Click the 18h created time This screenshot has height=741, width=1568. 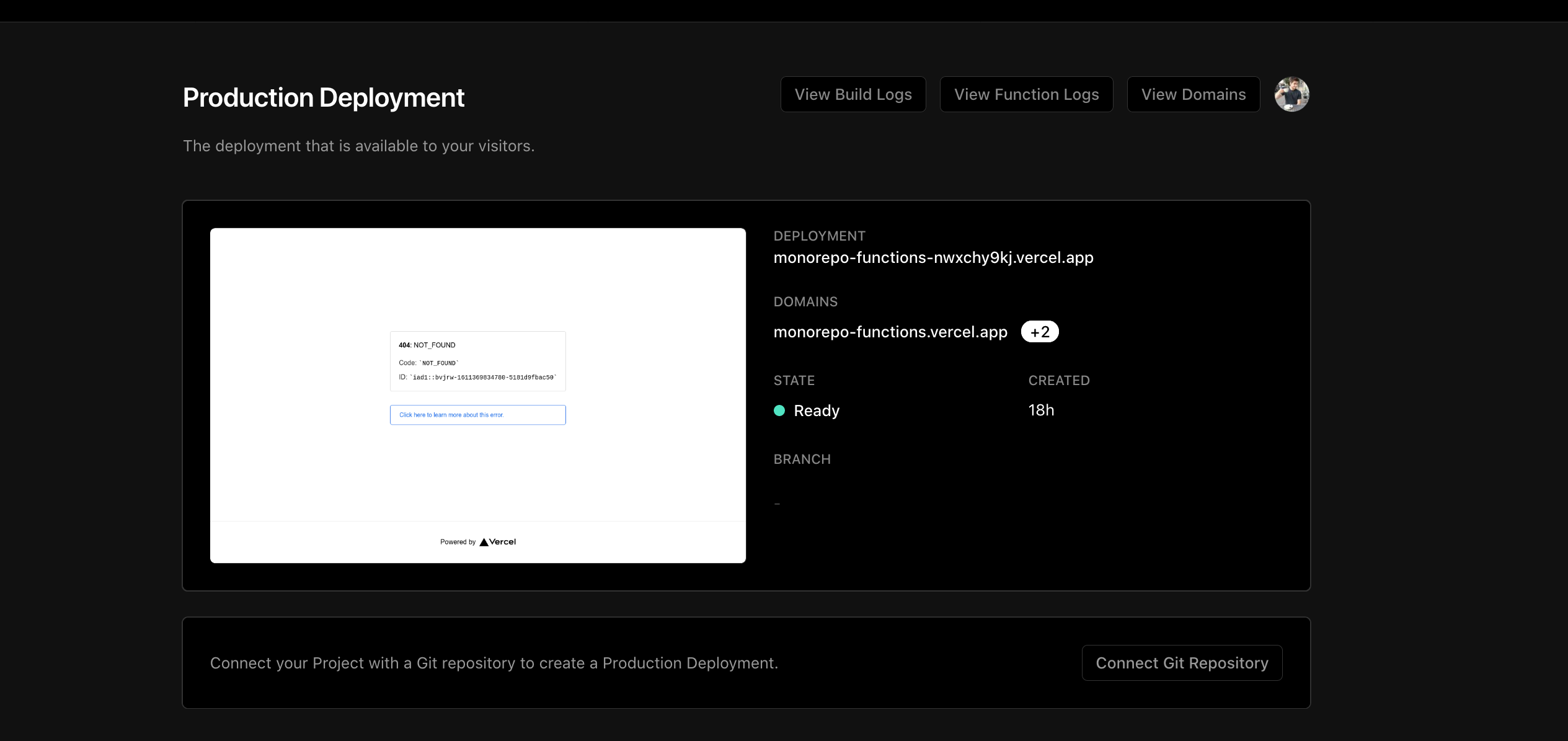point(1041,410)
